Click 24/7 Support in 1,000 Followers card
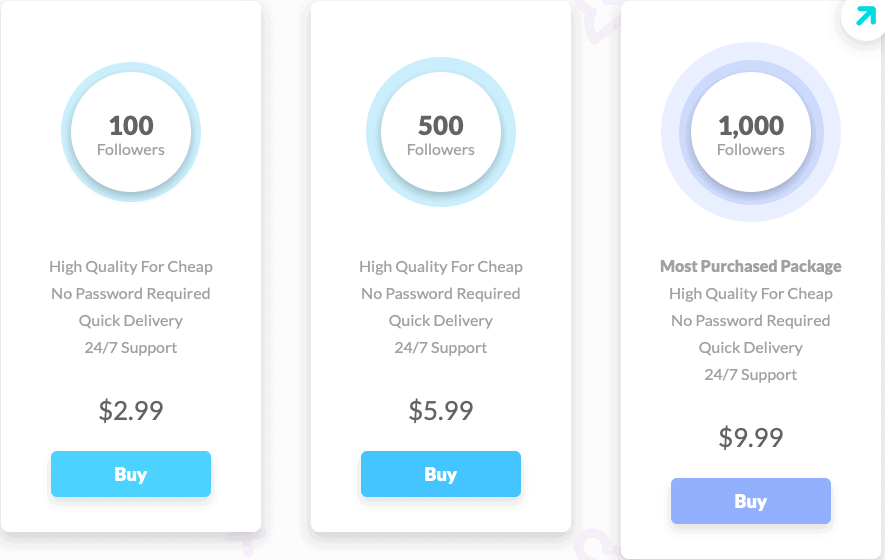Image resolution: width=885 pixels, height=560 pixels. [x=751, y=375]
